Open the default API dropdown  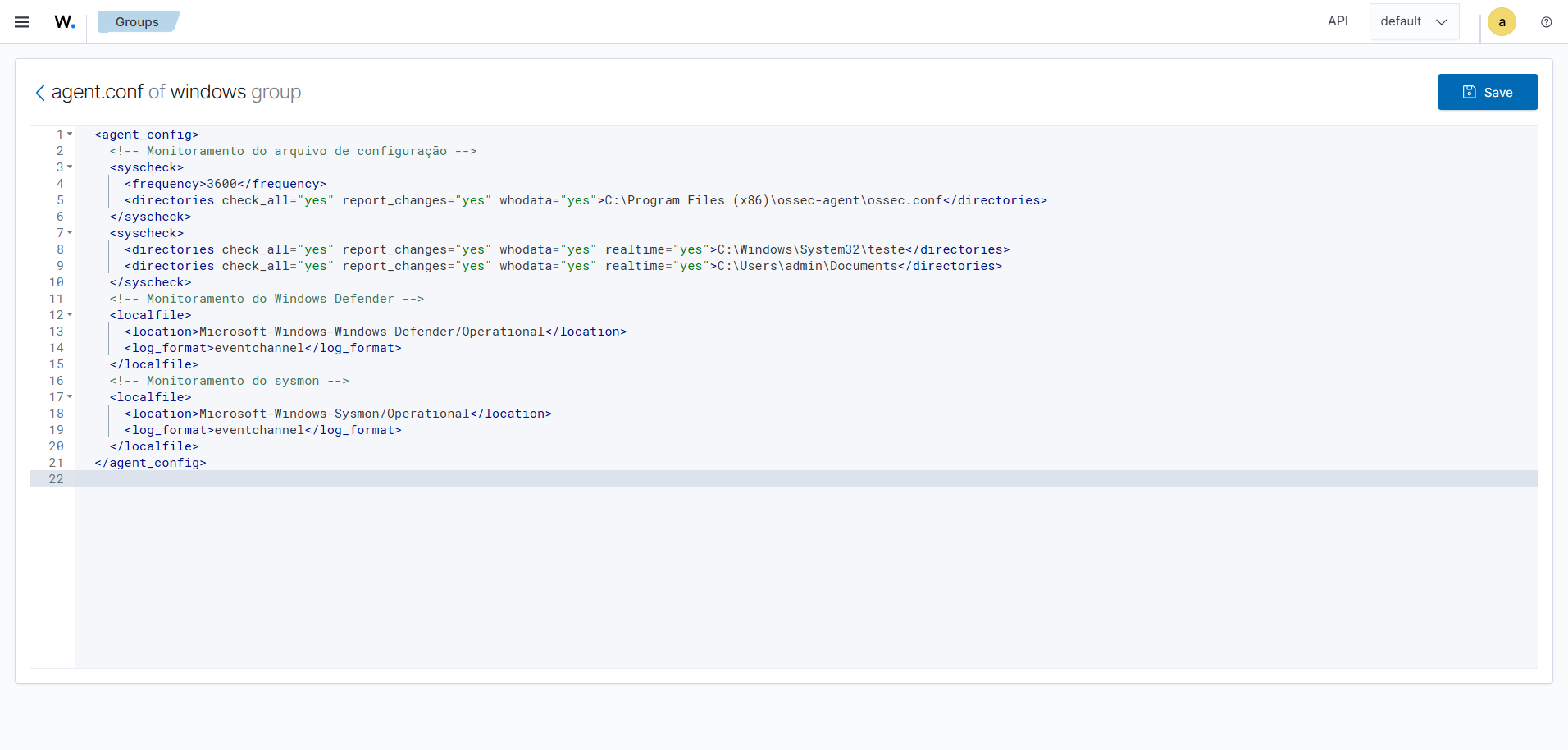tap(1414, 21)
